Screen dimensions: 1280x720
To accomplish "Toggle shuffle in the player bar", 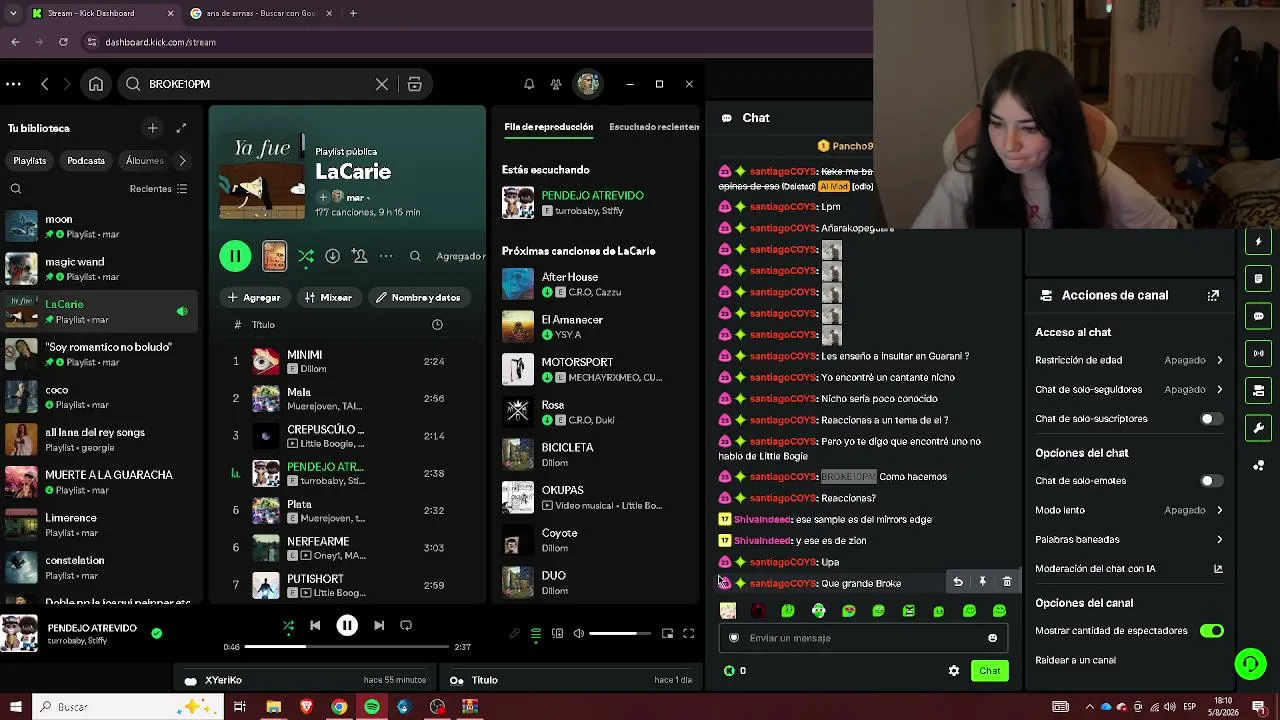I will [x=288, y=626].
